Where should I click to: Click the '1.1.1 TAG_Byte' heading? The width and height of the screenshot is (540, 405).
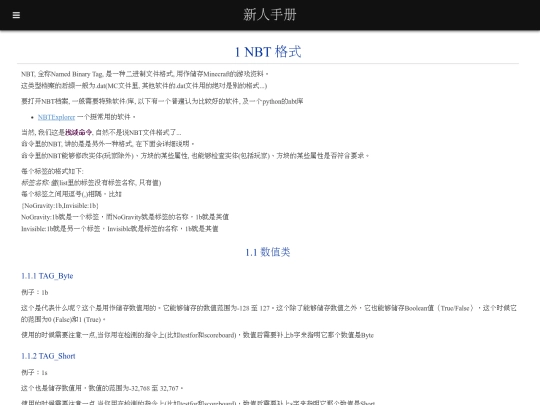[x=47, y=276]
